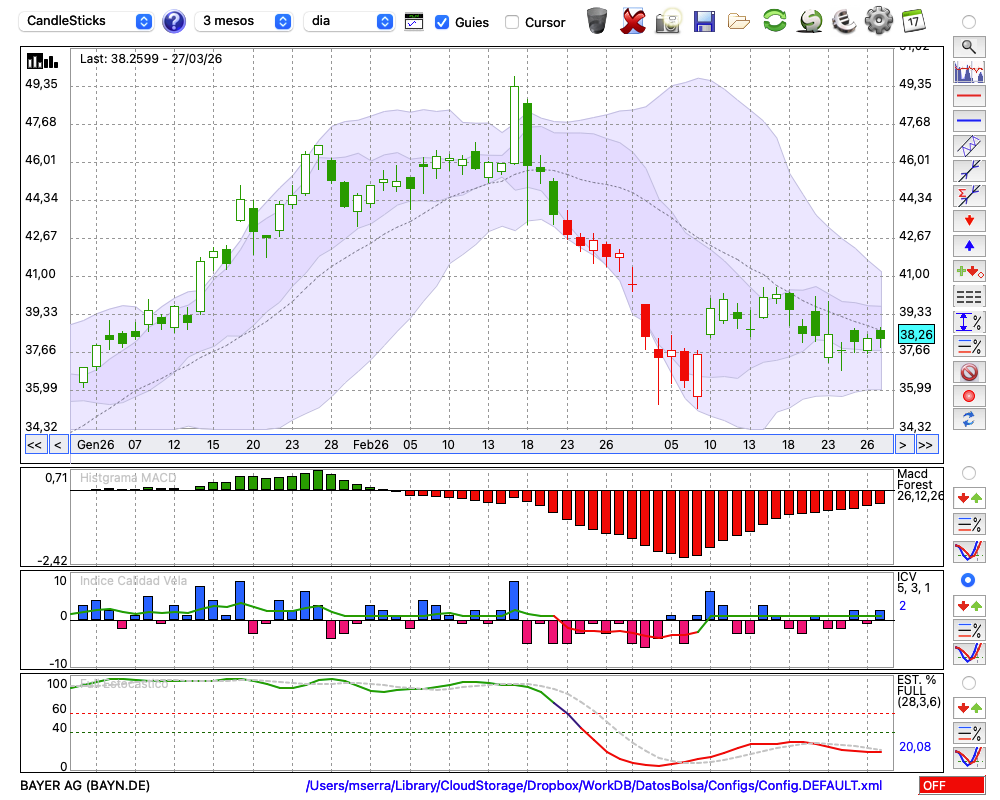Expand the dia interval dropdown
Image resolution: width=1000 pixels, height=800 pixels.
click(348, 21)
